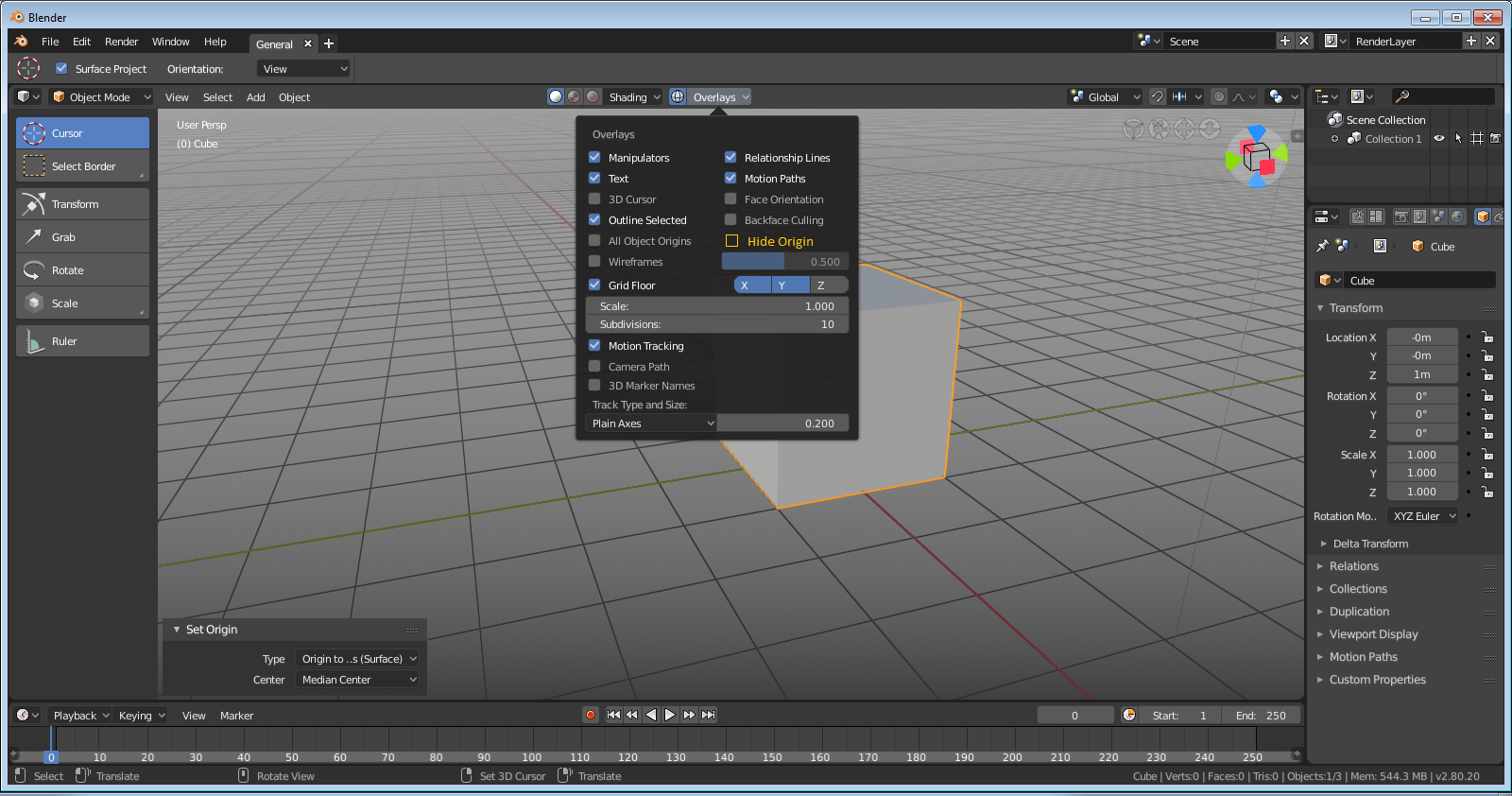Viewport: 1512px width, 796px height.
Task: Toggle the Collection 1 eye visibility
Action: (x=1439, y=138)
